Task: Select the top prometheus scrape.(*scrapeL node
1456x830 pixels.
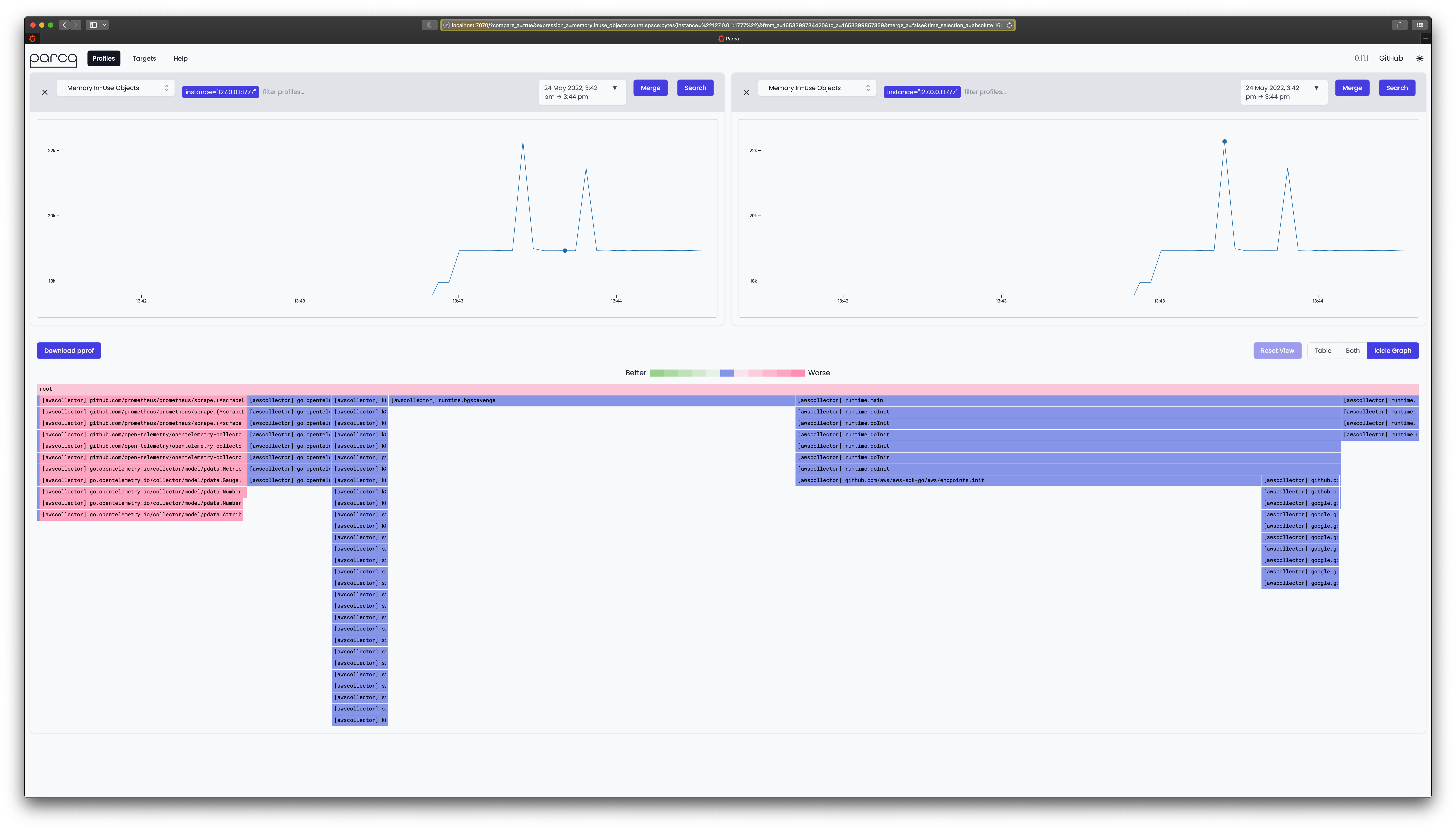Action: click(143, 400)
